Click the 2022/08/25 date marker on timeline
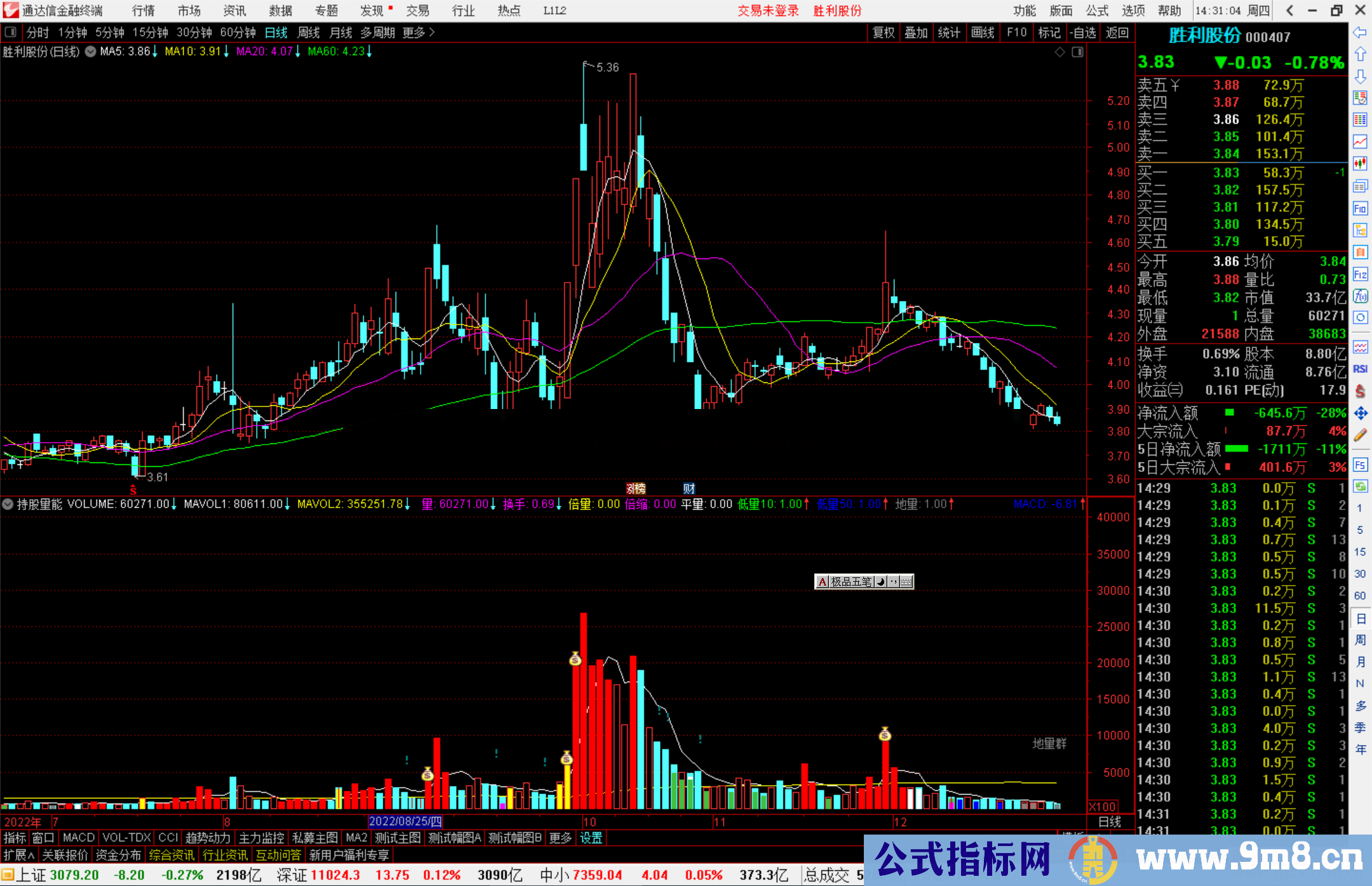This screenshot has width=1372, height=886. [x=405, y=822]
